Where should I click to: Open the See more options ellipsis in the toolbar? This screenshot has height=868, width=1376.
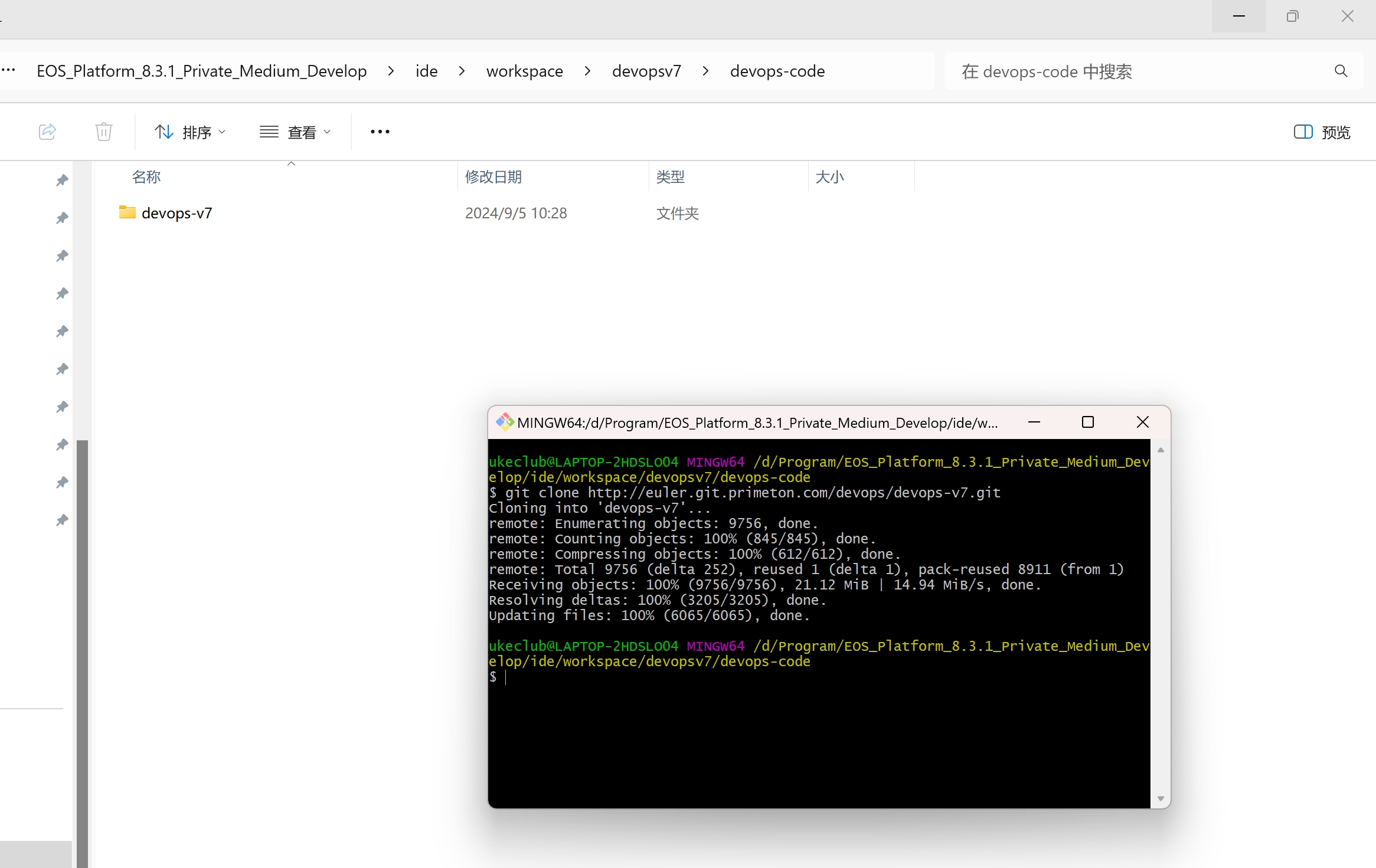tap(380, 132)
